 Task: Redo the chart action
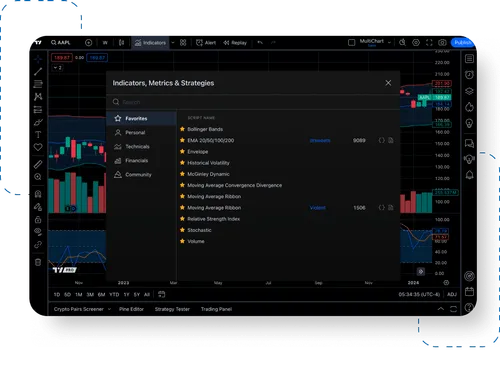coord(273,43)
